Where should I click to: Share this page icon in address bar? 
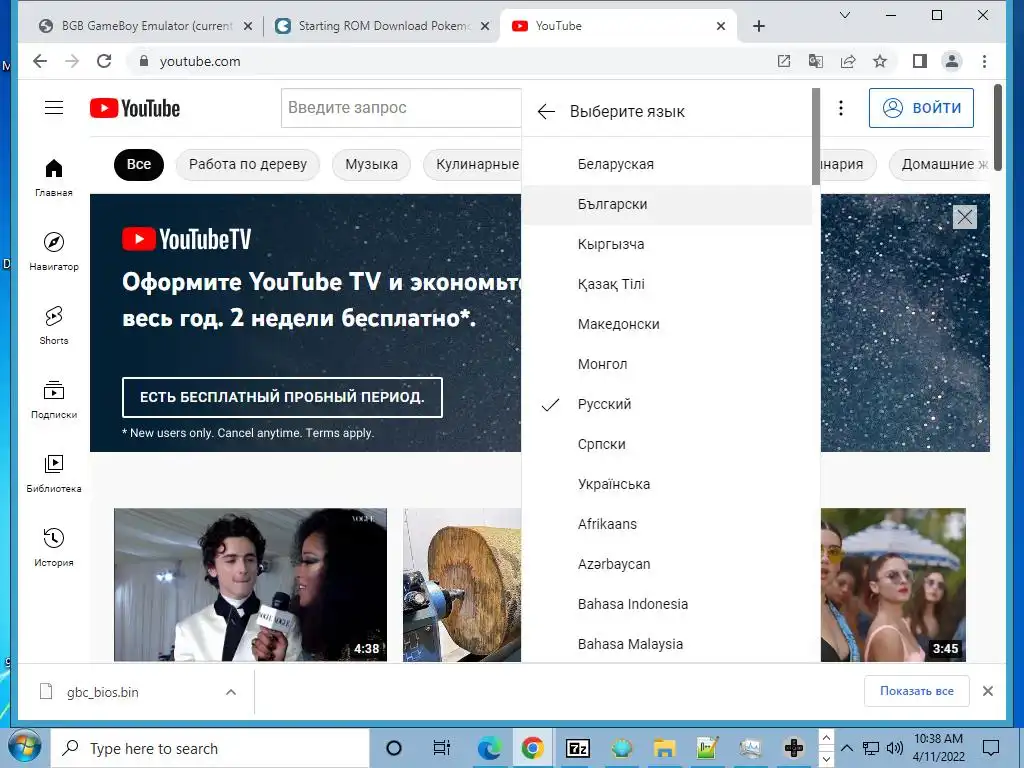[x=848, y=61]
